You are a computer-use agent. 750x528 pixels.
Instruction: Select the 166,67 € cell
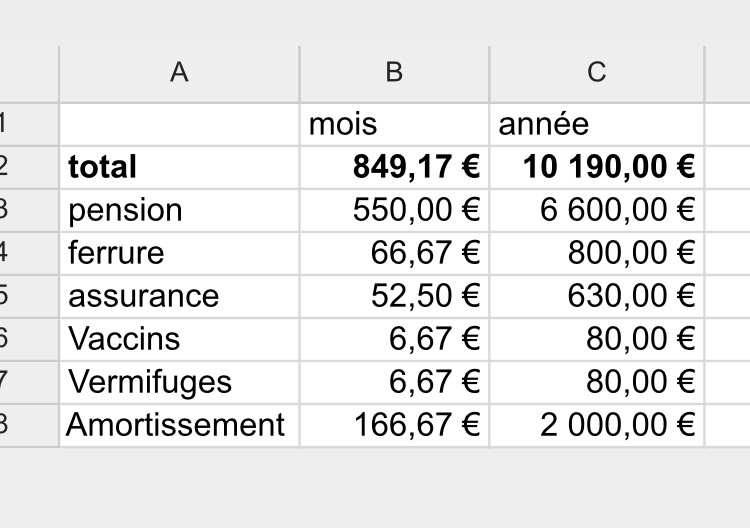[394, 426]
